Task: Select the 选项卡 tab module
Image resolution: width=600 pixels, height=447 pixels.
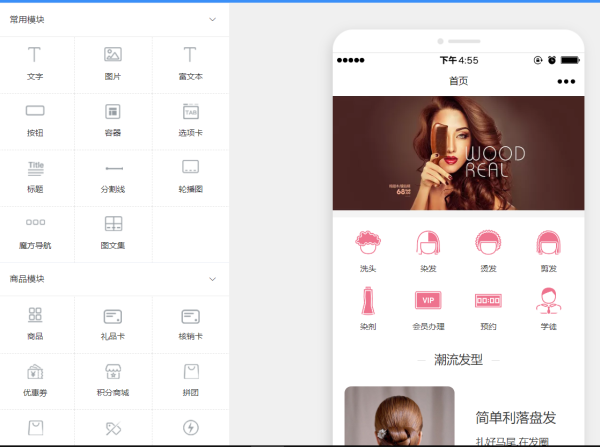Action: (x=191, y=111)
